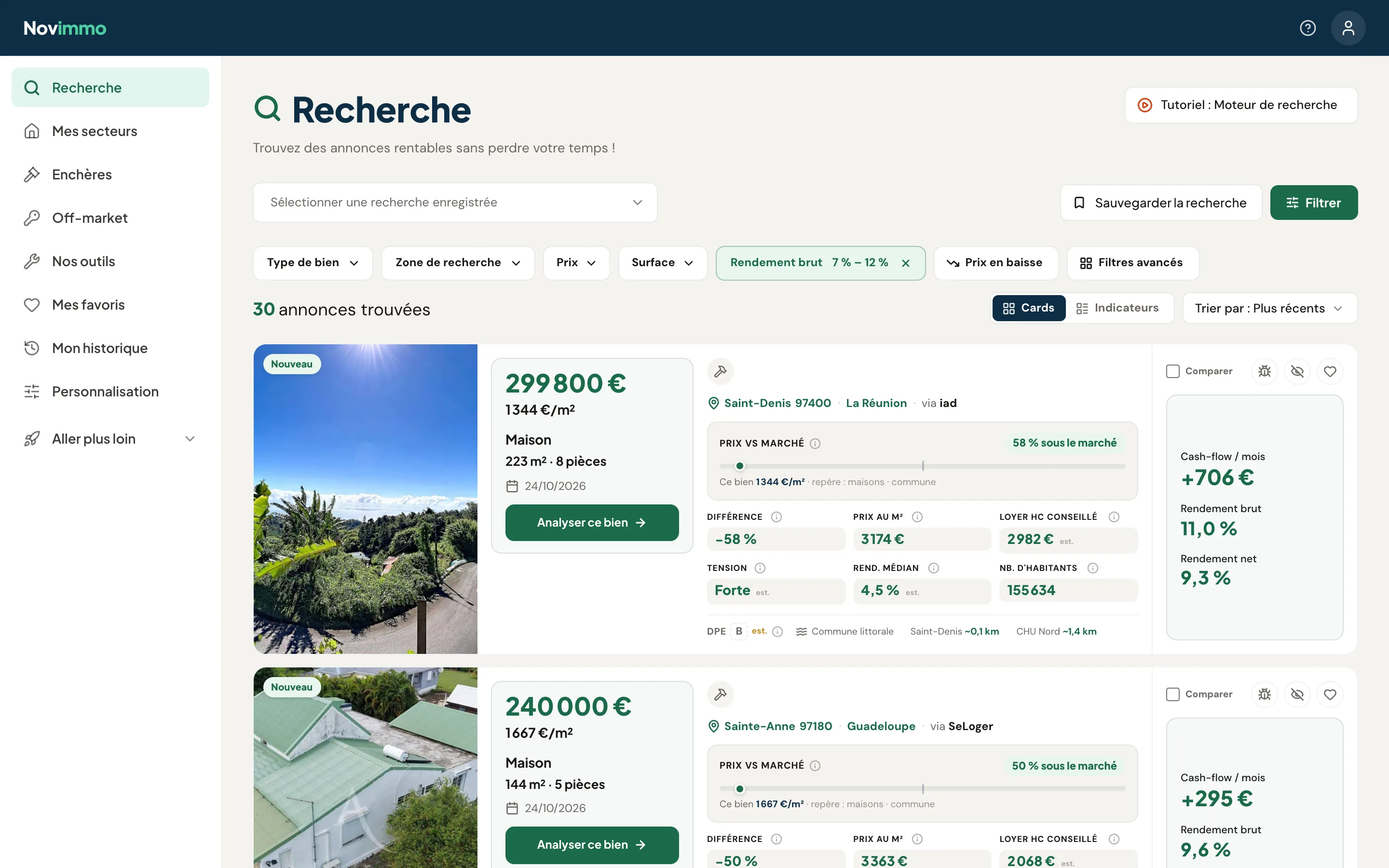
Task: Expand Aller plus loin sidebar section
Action: tap(110, 439)
